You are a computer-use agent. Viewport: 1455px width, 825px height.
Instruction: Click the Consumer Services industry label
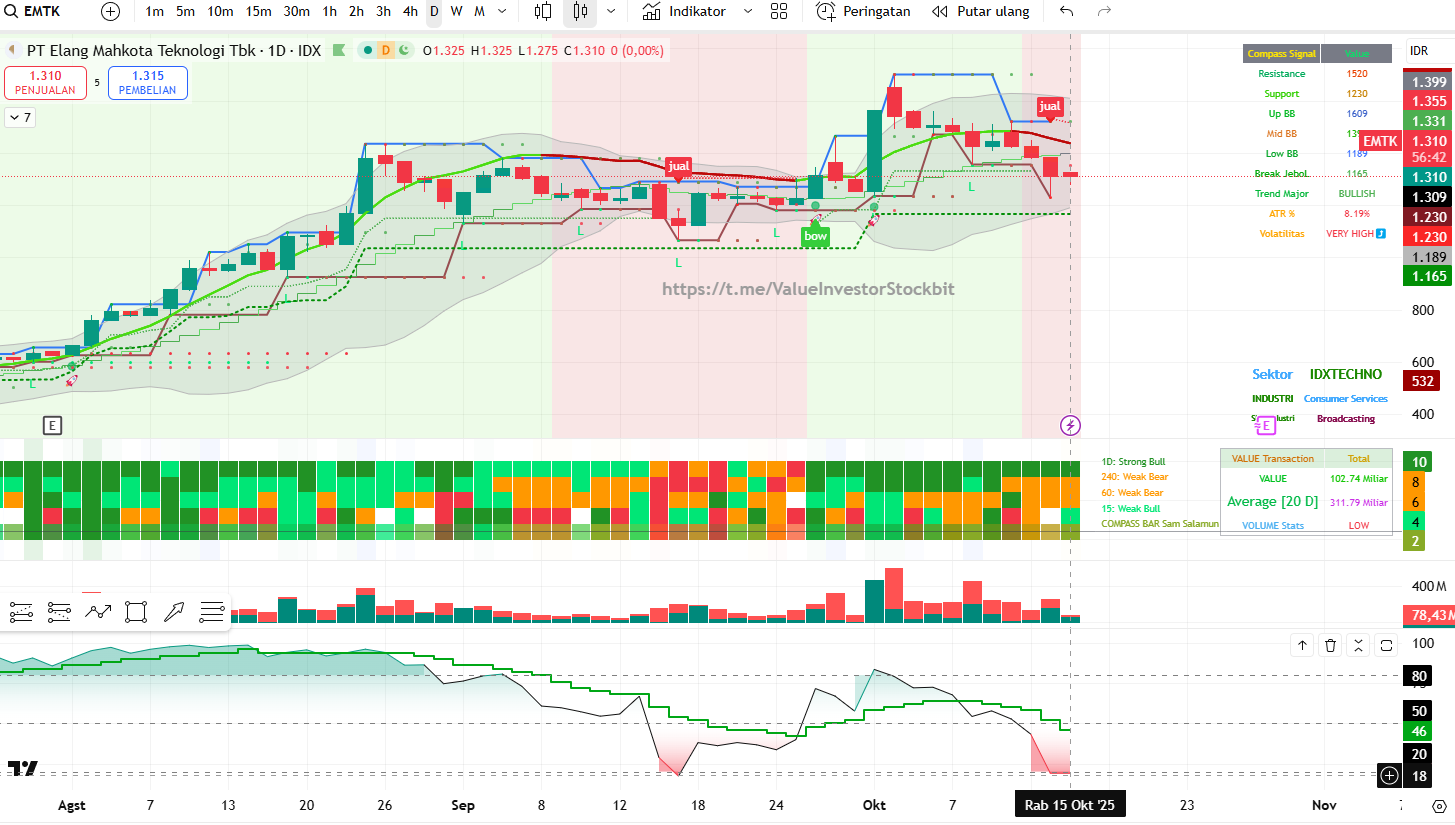click(x=1345, y=399)
